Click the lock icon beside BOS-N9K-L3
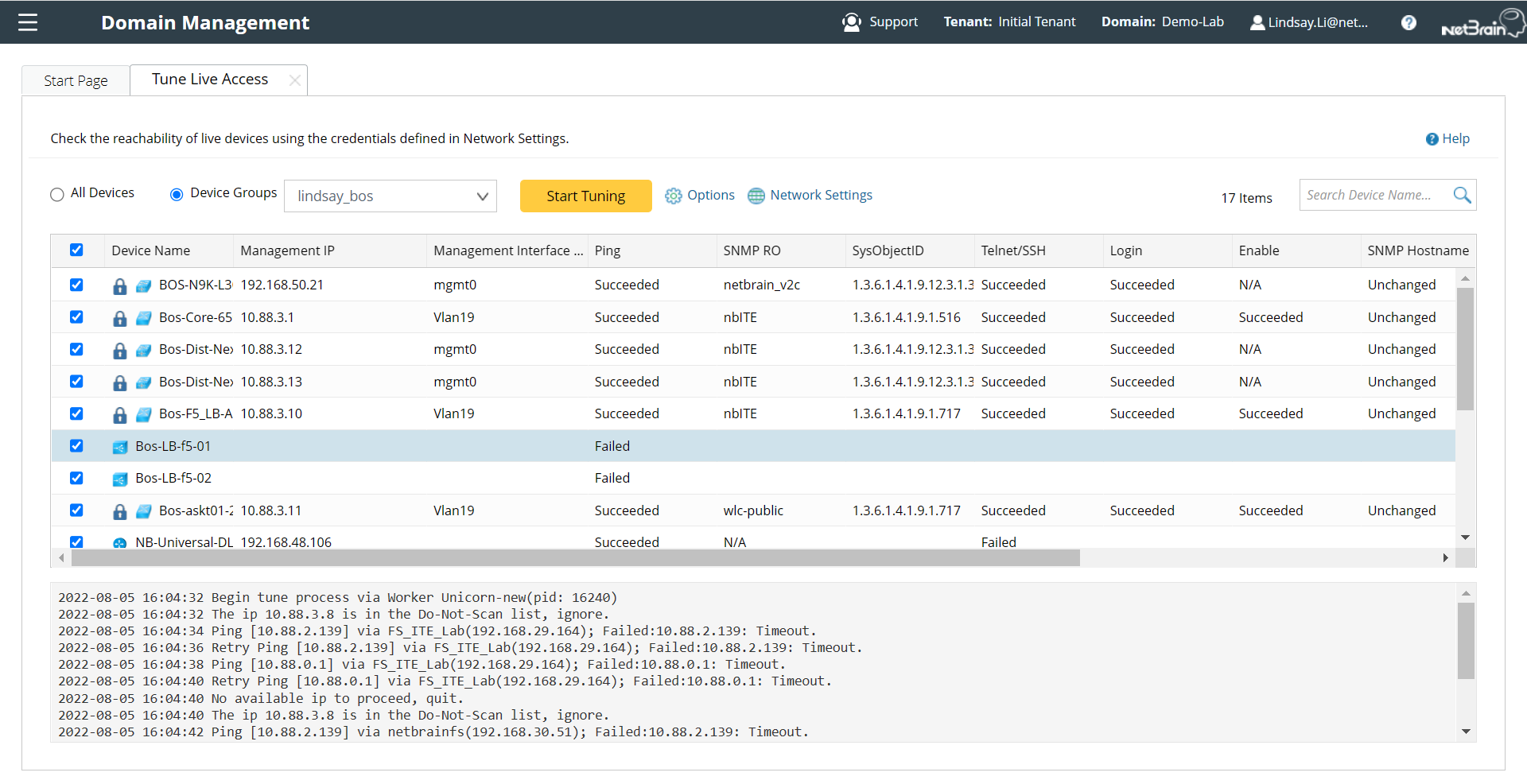Image resolution: width=1527 pixels, height=784 pixels. click(120, 285)
